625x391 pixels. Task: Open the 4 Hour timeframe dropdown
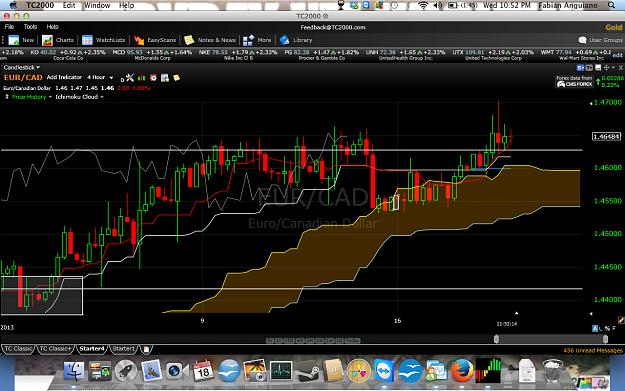point(100,77)
